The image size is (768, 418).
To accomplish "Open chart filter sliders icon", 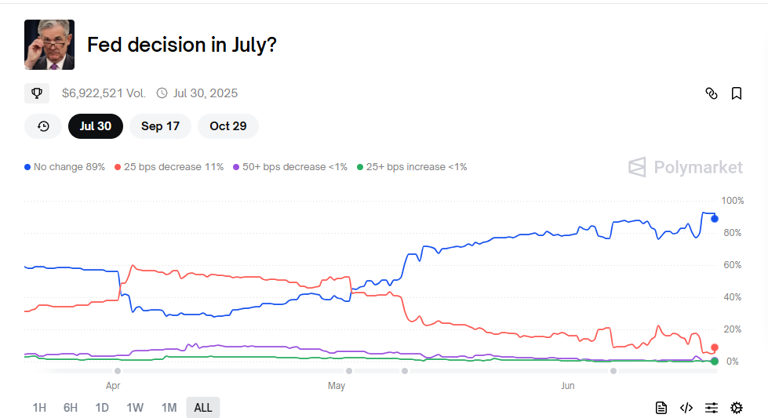I will point(711,407).
